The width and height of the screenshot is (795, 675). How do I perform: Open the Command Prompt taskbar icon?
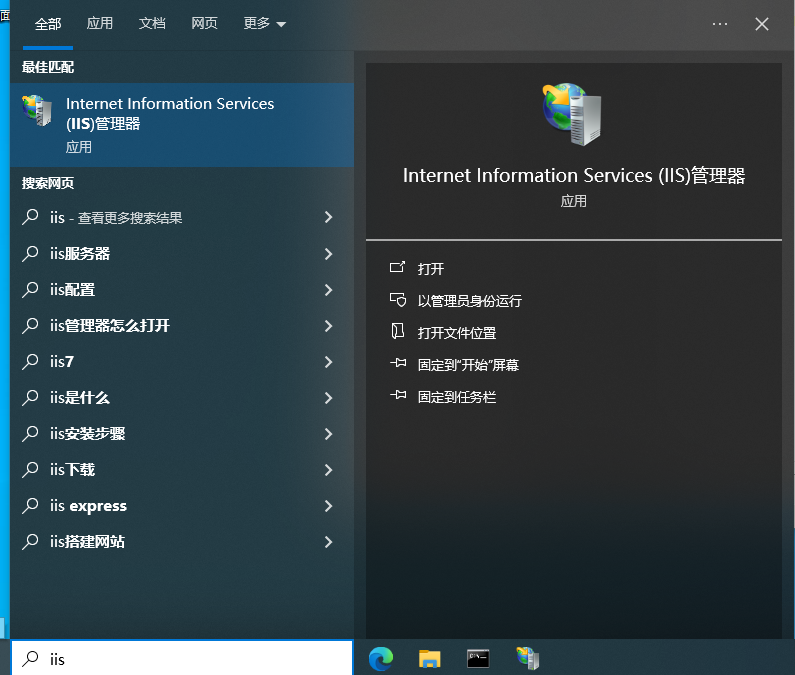pos(478,658)
